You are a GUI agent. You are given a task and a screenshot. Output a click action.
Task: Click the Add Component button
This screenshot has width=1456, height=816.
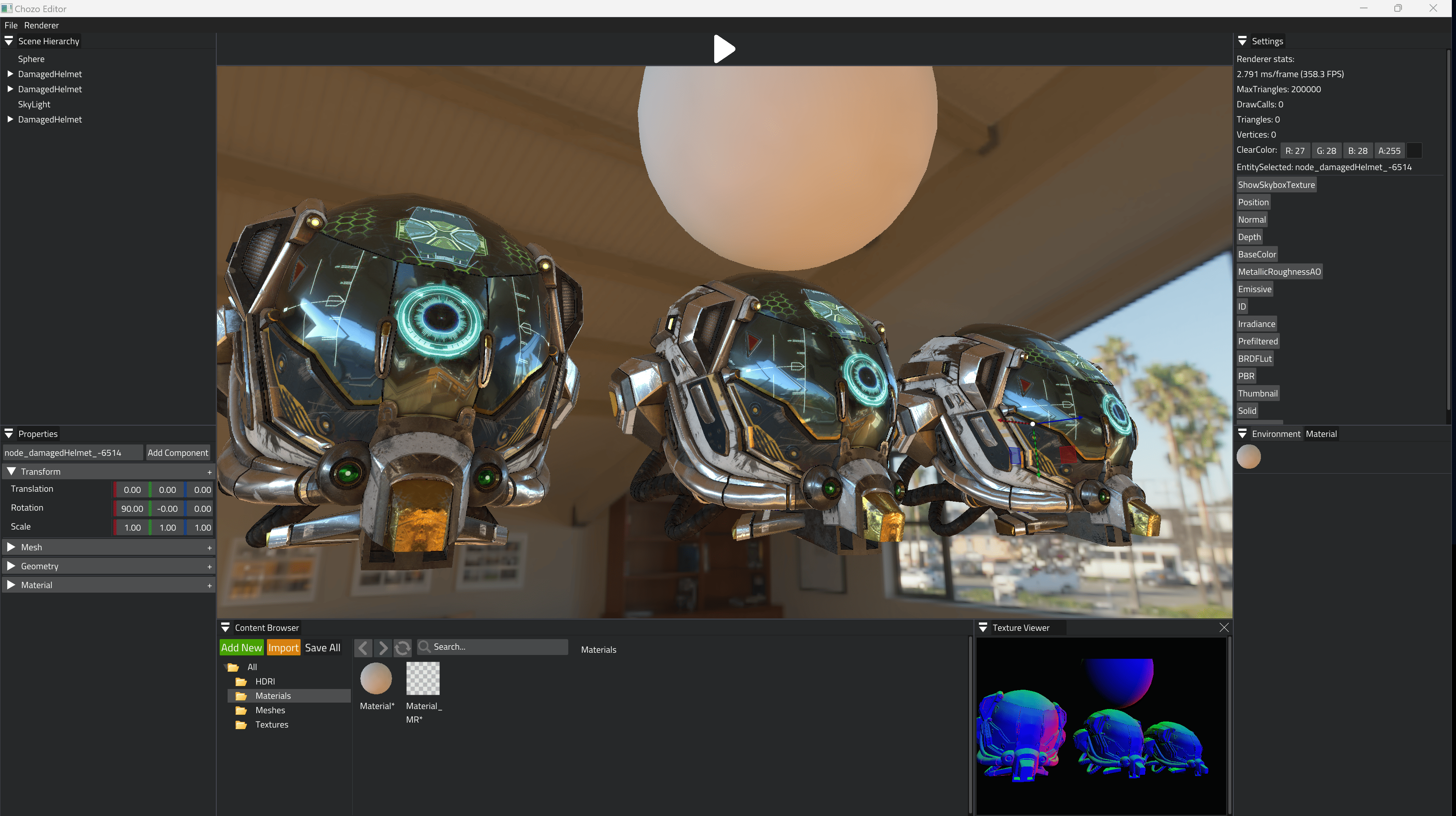[x=177, y=453]
